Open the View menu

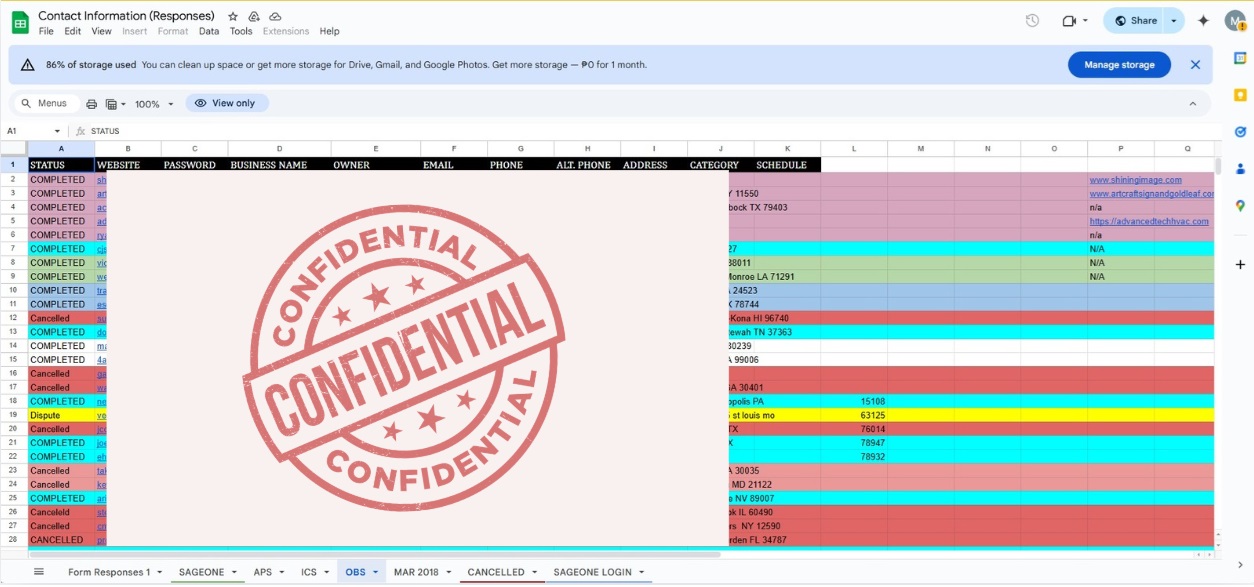102,31
